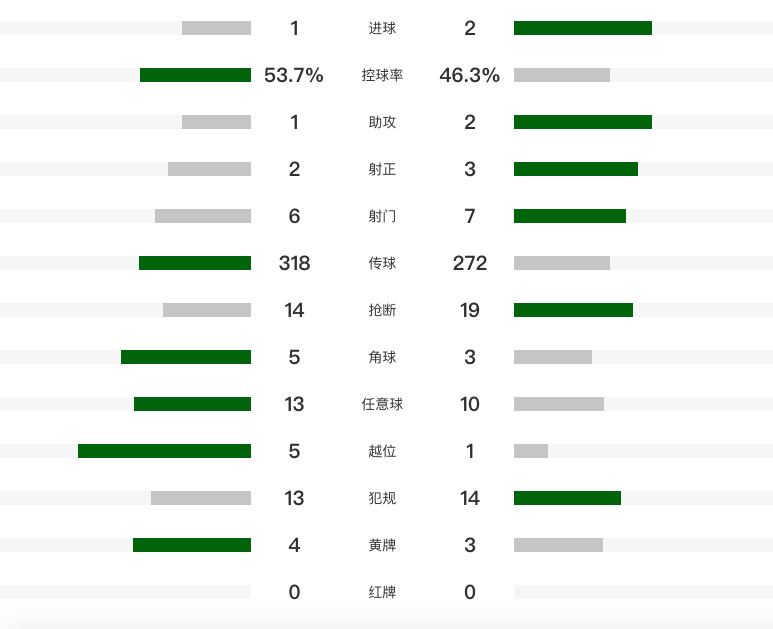Click the 传球 row label
The height and width of the screenshot is (629, 773).
pos(382,263)
